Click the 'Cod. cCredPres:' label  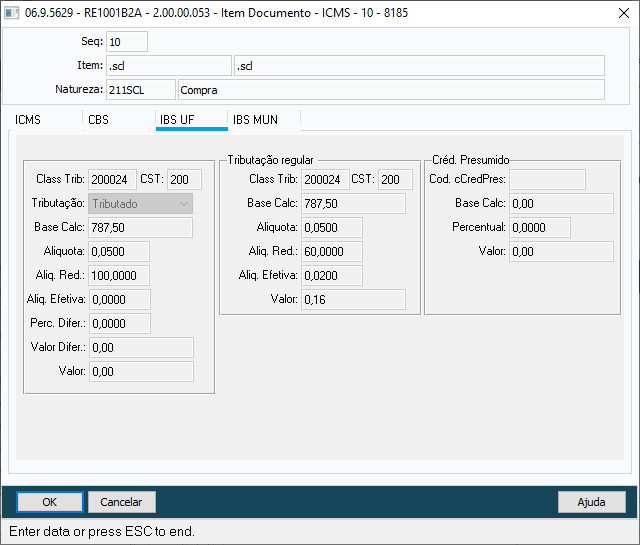tap(467, 179)
